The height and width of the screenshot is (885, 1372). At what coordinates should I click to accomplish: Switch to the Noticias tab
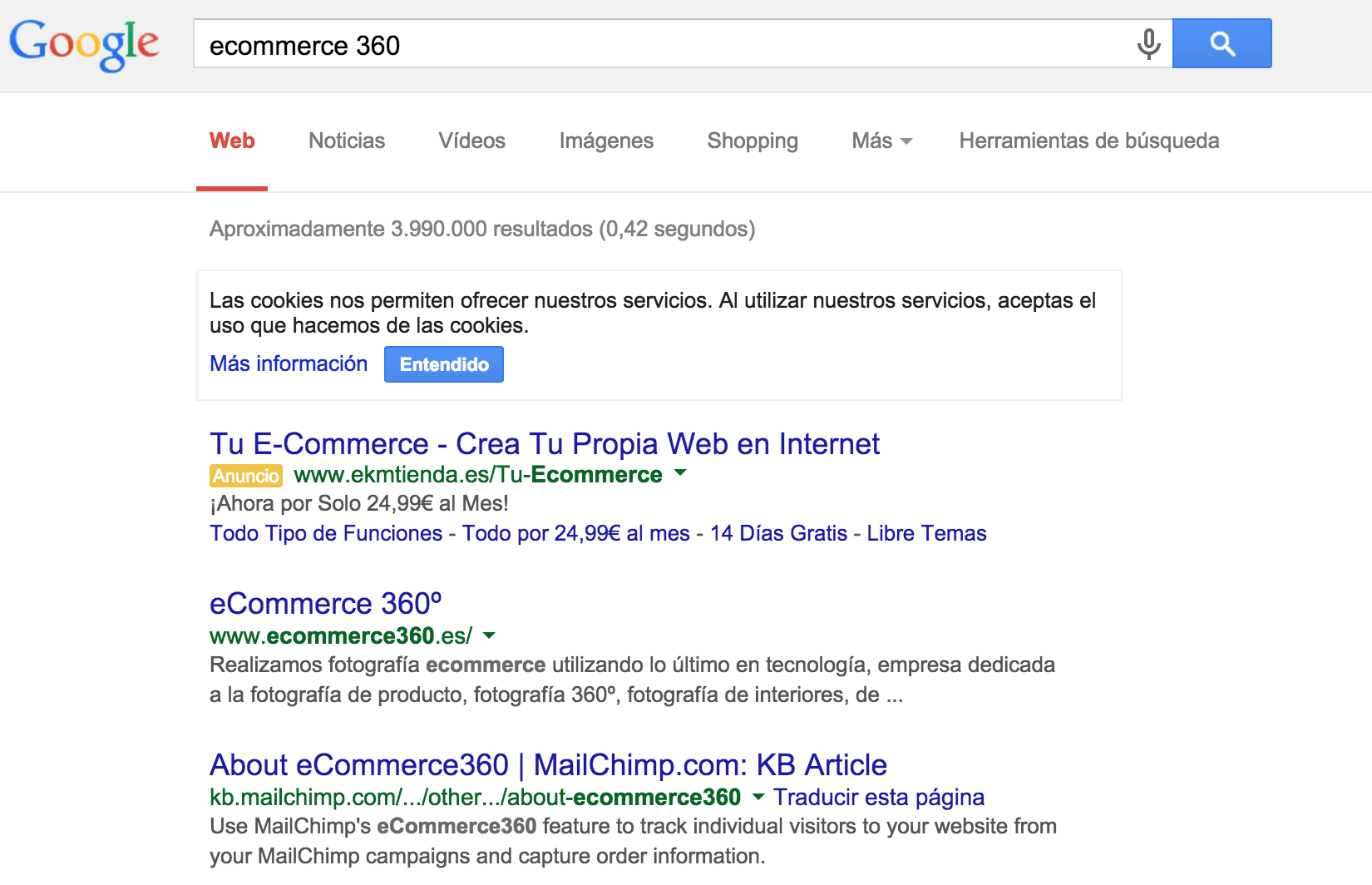pos(346,141)
